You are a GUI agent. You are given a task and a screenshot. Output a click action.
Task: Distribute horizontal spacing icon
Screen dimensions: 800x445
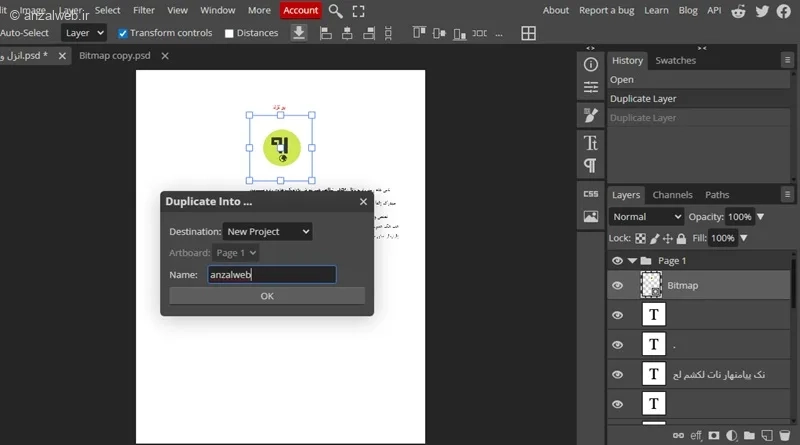(479, 33)
